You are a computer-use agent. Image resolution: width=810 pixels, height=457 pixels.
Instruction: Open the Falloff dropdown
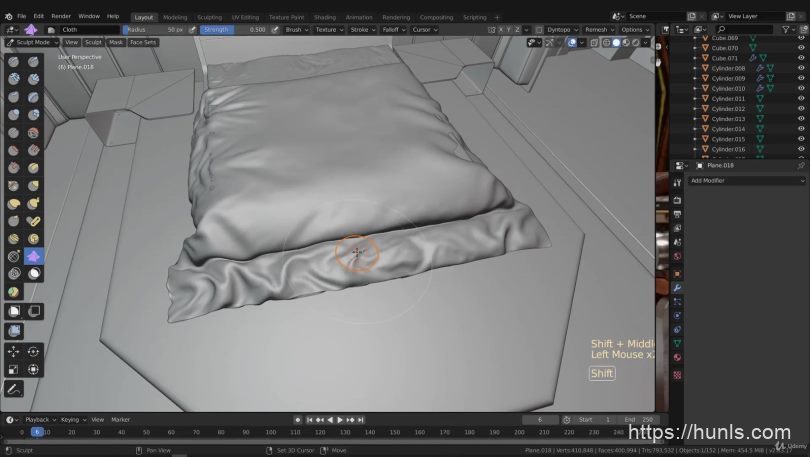394,30
